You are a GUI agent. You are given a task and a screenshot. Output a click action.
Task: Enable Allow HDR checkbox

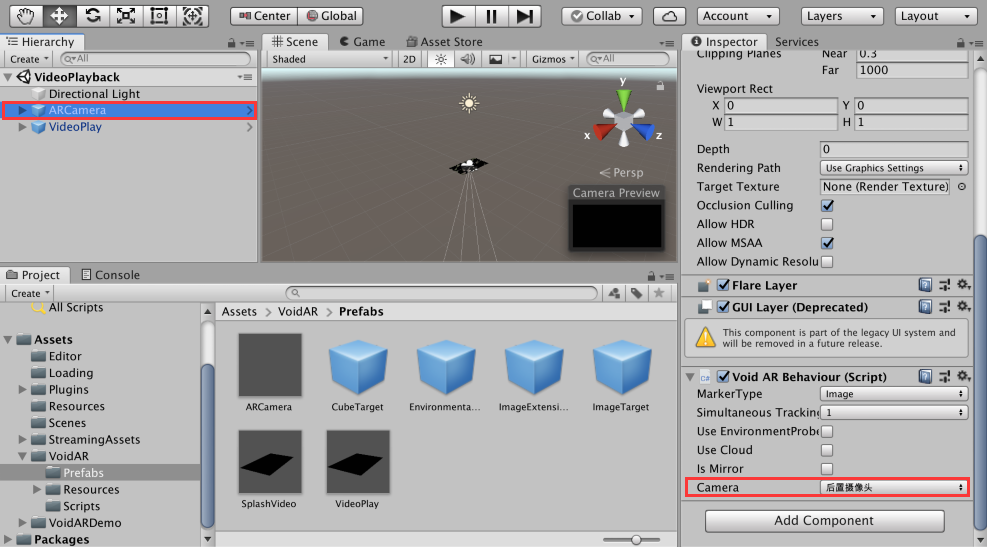pyautogui.click(x=827, y=225)
